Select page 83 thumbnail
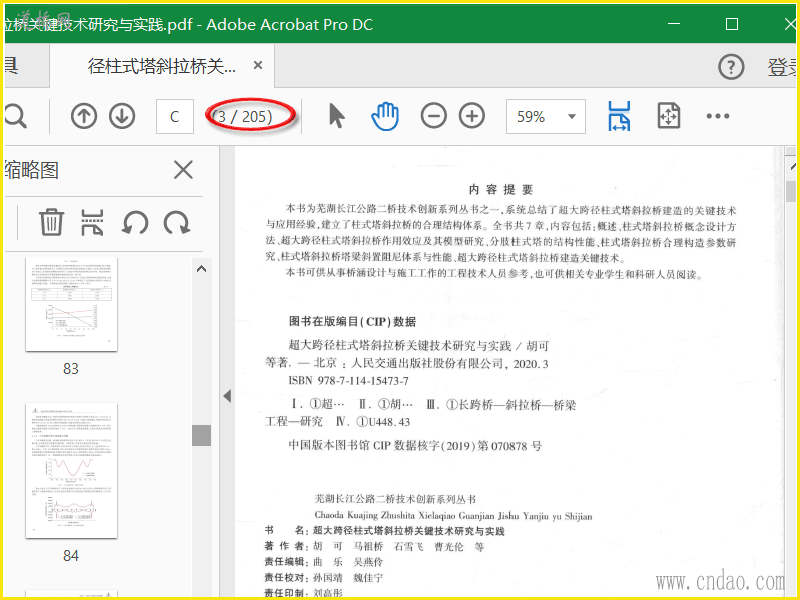This screenshot has height=600, width=800. [71, 304]
